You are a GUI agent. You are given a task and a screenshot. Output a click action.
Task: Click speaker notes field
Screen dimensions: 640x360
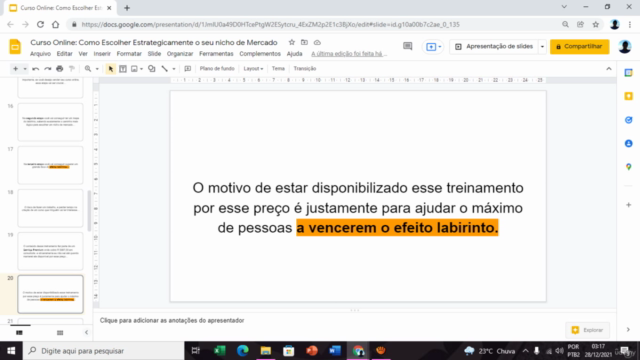[355, 321]
